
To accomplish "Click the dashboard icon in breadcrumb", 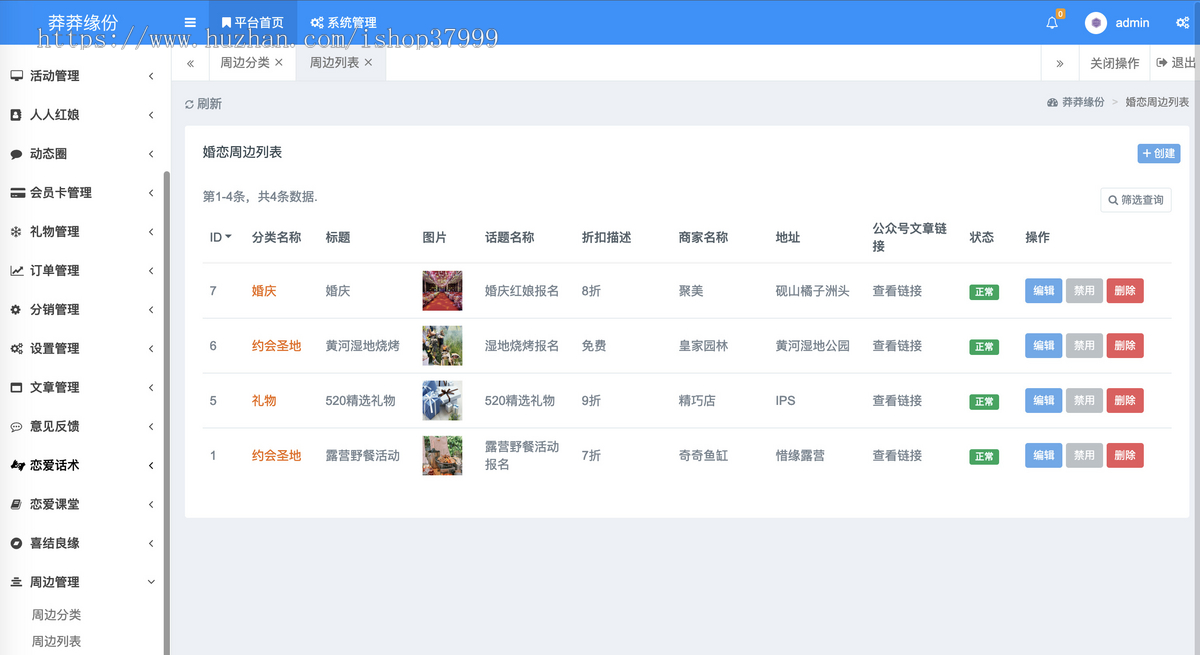I will coord(1052,103).
